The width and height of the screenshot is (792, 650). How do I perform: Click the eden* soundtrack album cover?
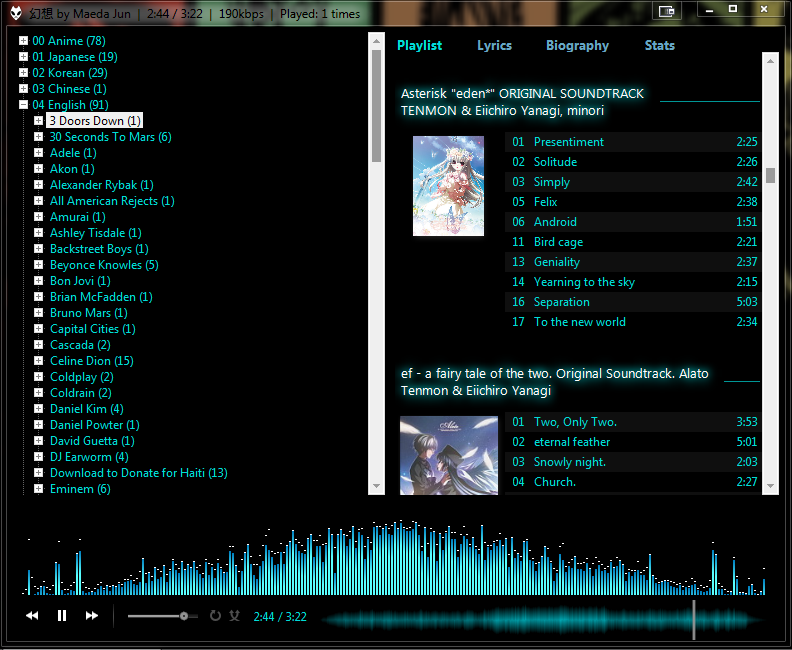pyautogui.click(x=449, y=186)
